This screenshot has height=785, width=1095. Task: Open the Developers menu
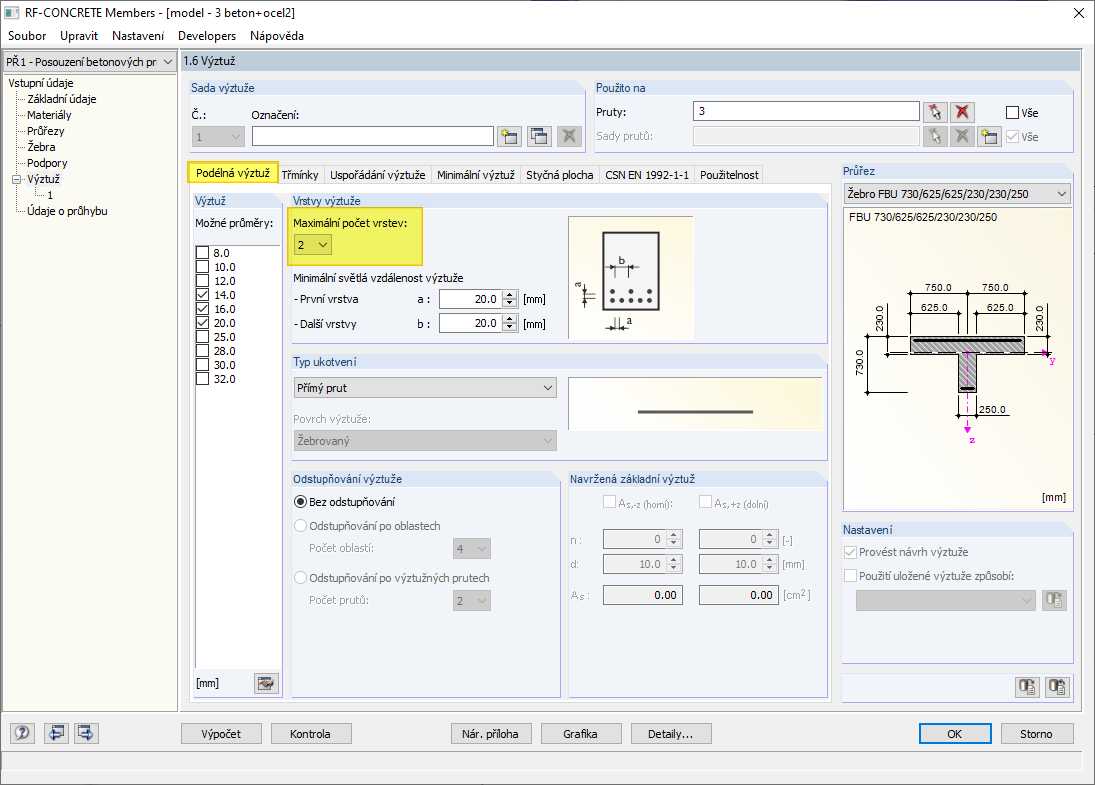207,36
